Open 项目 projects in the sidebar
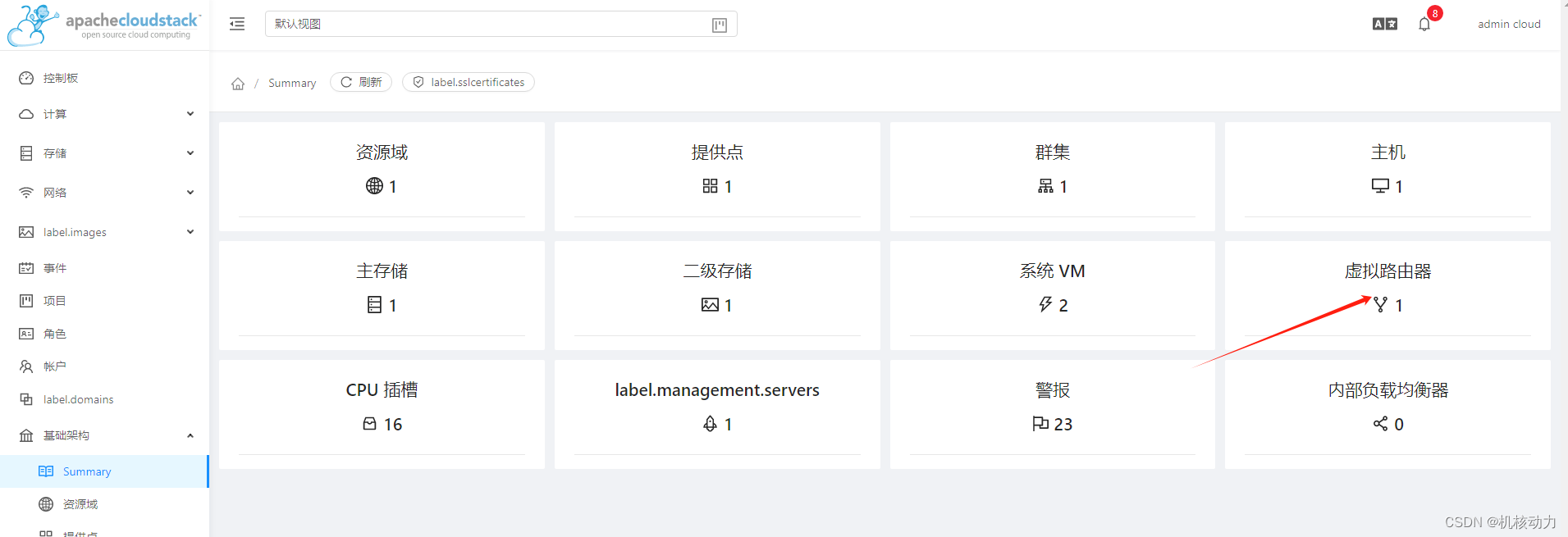The height and width of the screenshot is (537, 1568). (104, 301)
